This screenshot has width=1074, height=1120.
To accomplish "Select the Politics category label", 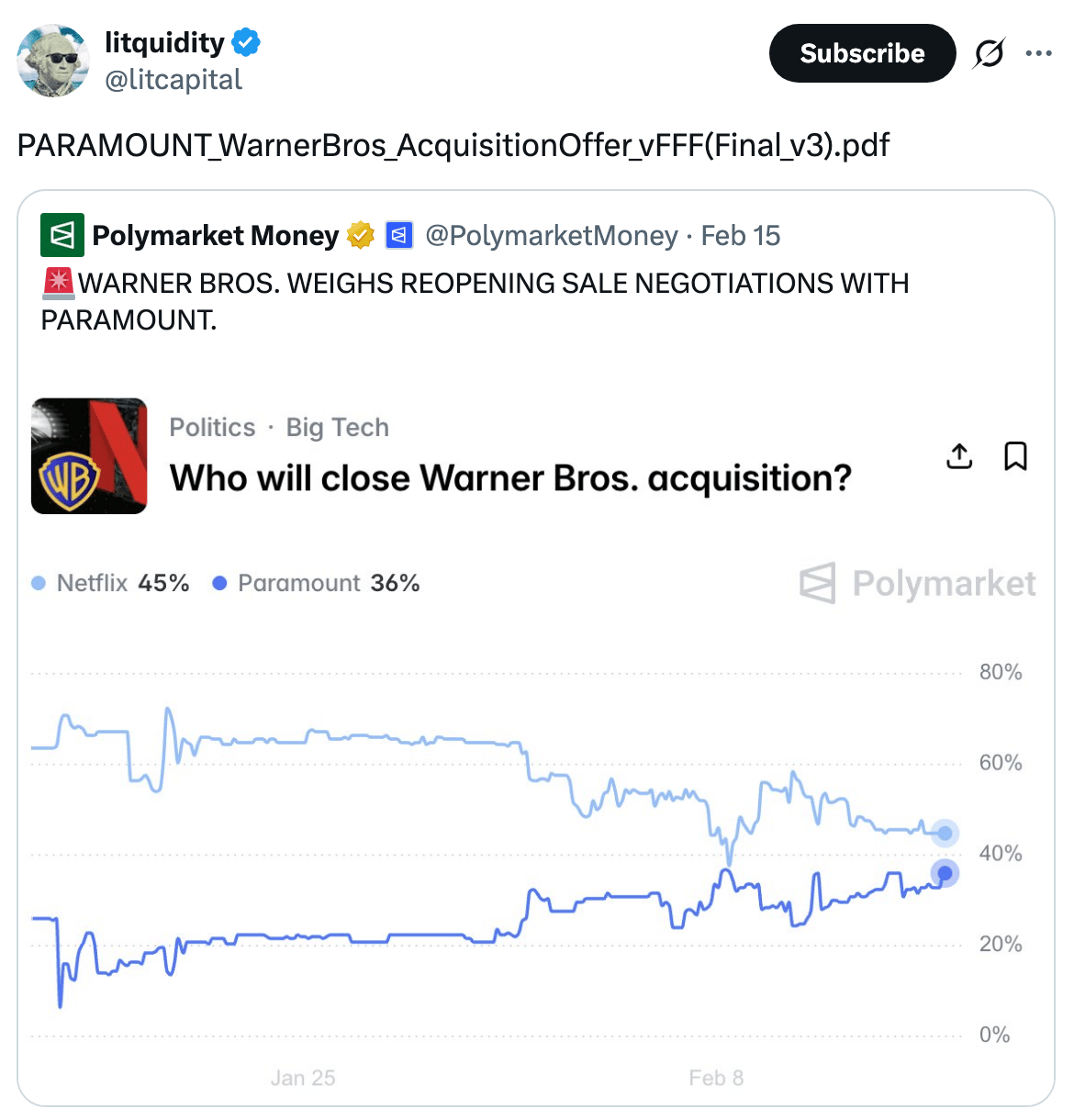I will click(x=212, y=427).
